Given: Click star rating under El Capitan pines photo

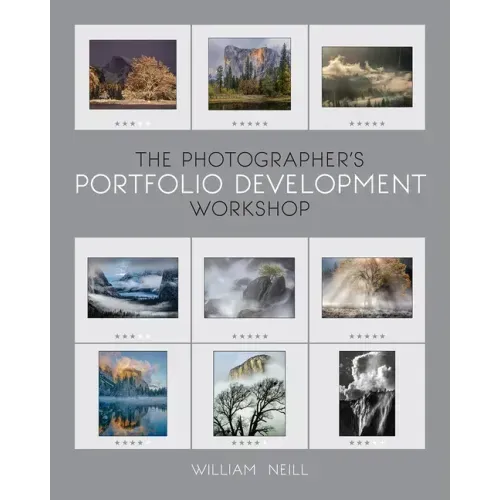Looking at the screenshot, I should click(x=250, y=124).
